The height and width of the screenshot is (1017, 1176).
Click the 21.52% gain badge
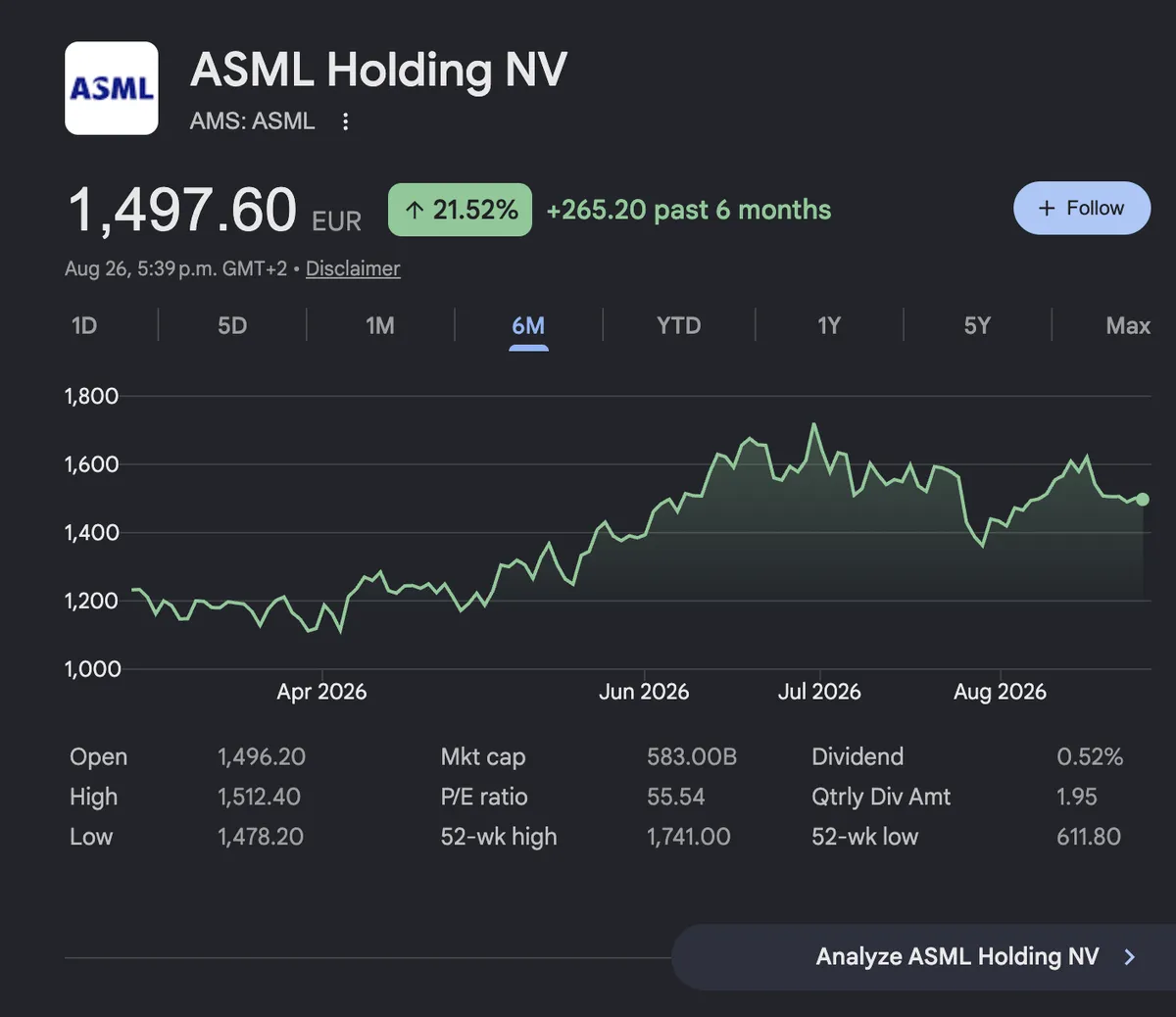pos(460,210)
